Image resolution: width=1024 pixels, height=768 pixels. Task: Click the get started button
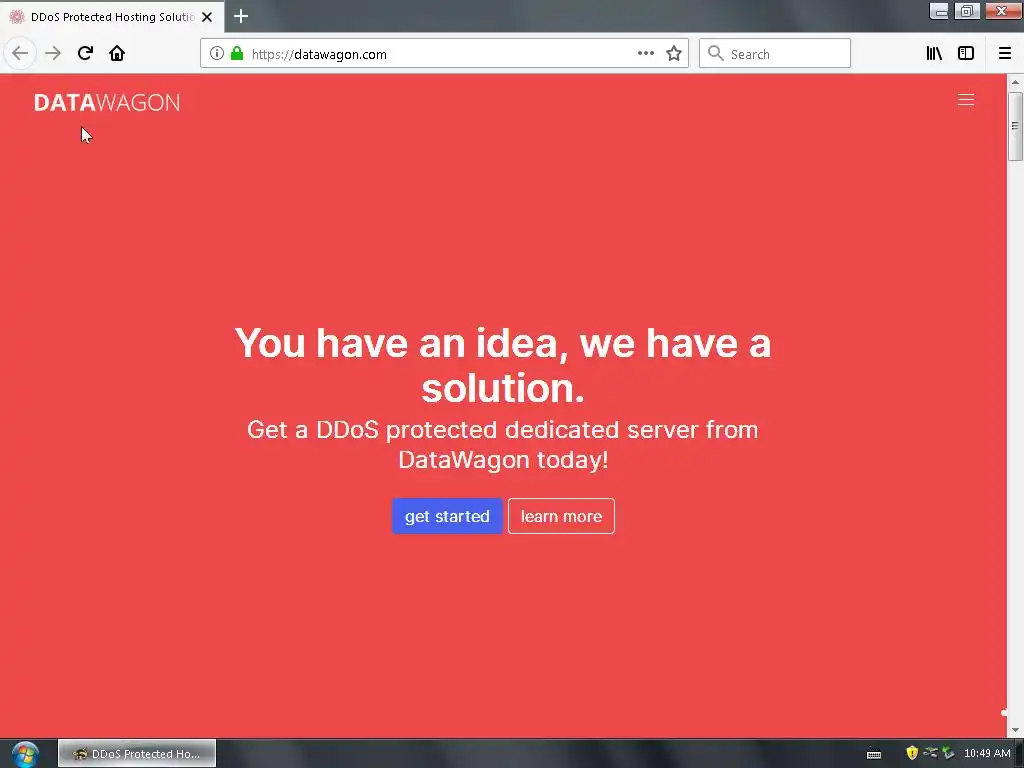tap(447, 516)
